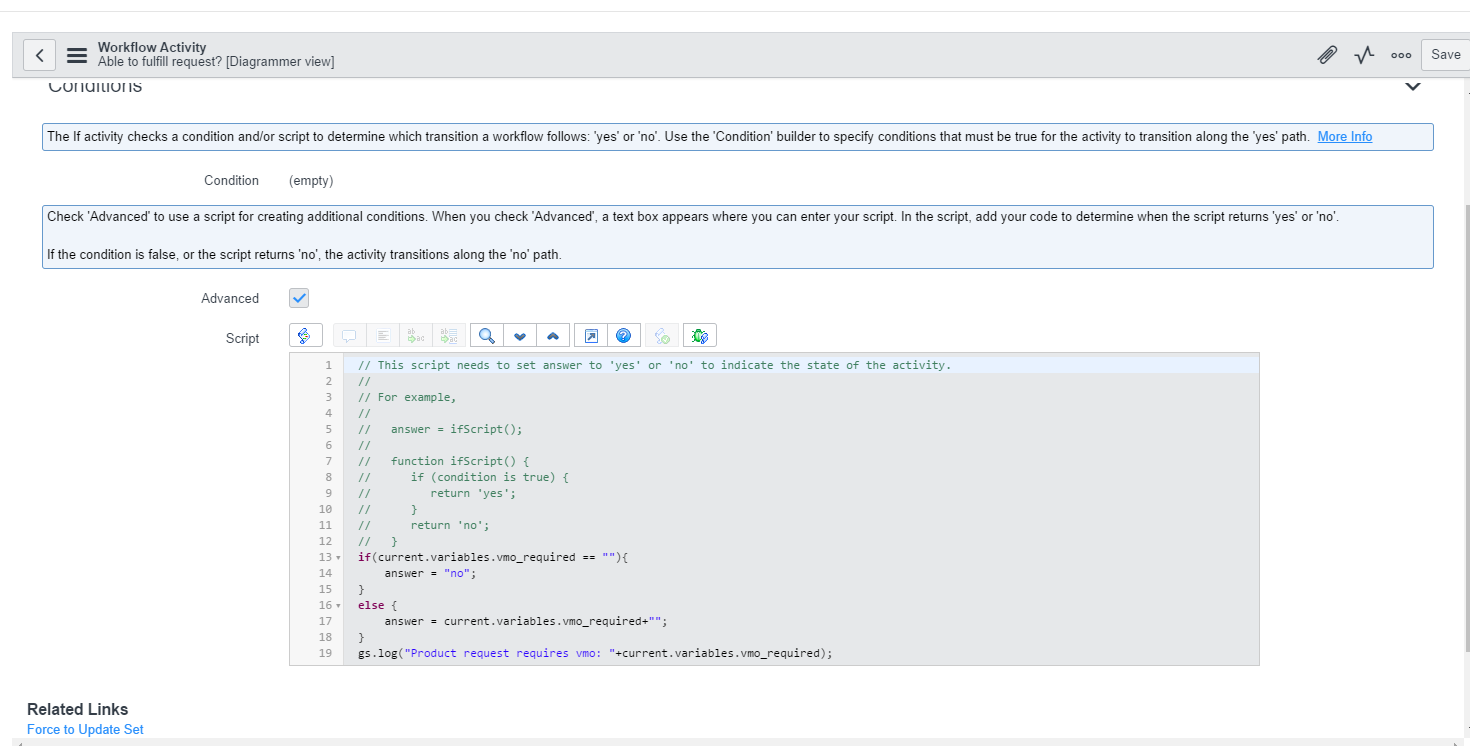Click the replace icon in script toolbar
Image resolution: width=1470 pixels, height=746 pixels.
tap(415, 335)
